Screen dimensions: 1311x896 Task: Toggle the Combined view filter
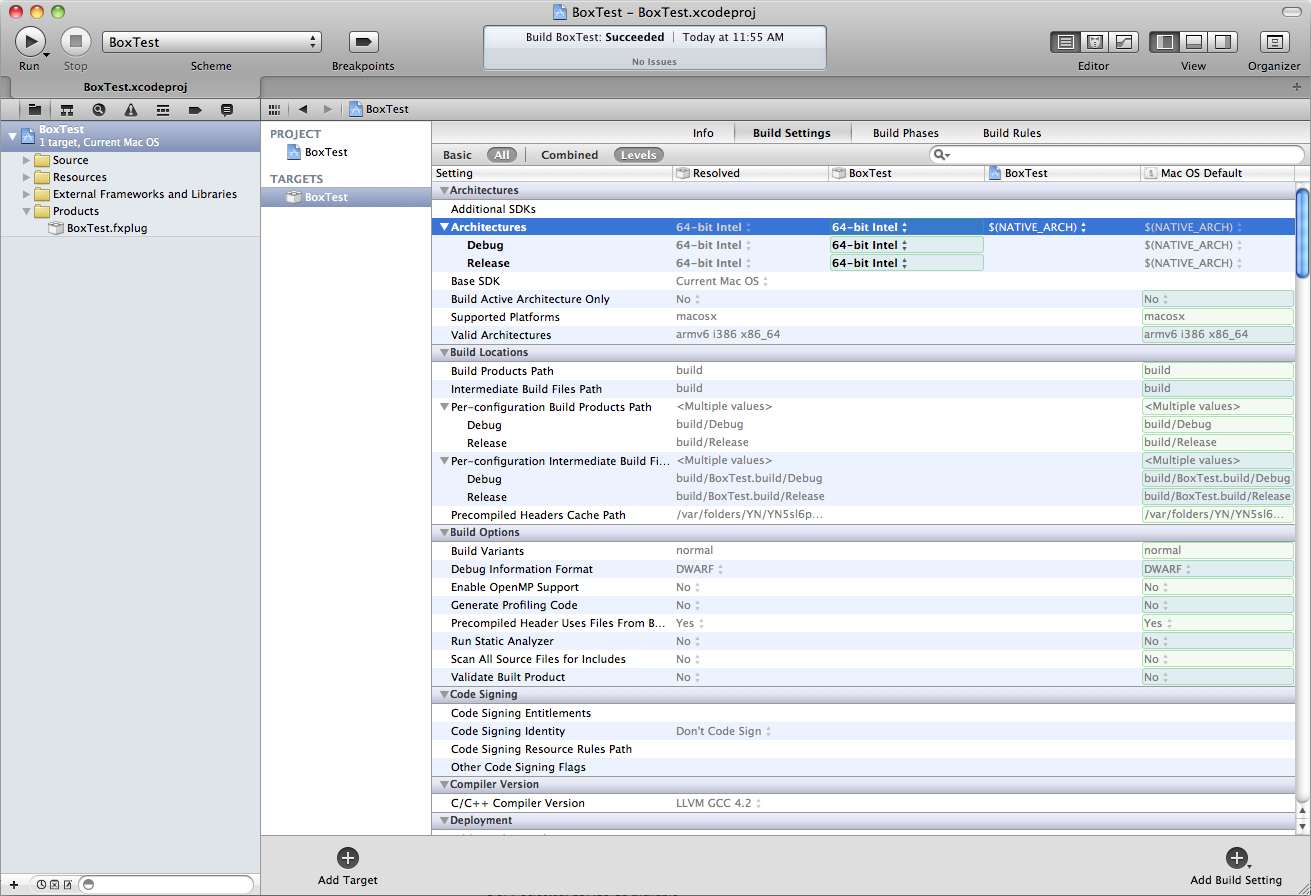(569, 155)
